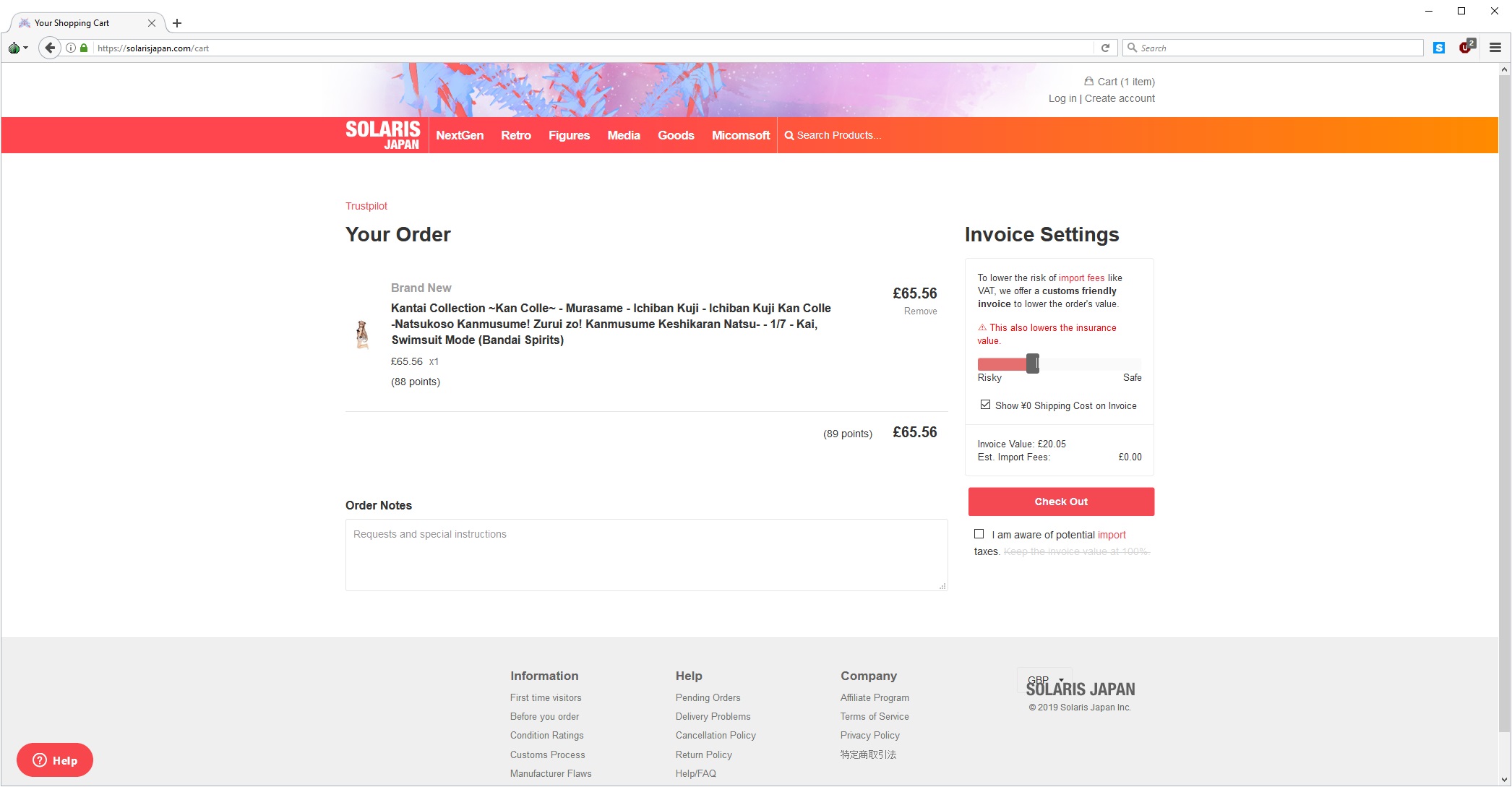Click into the Order Notes text area
The height and width of the screenshot is (787, 1512).
click(x=646, y=555)
